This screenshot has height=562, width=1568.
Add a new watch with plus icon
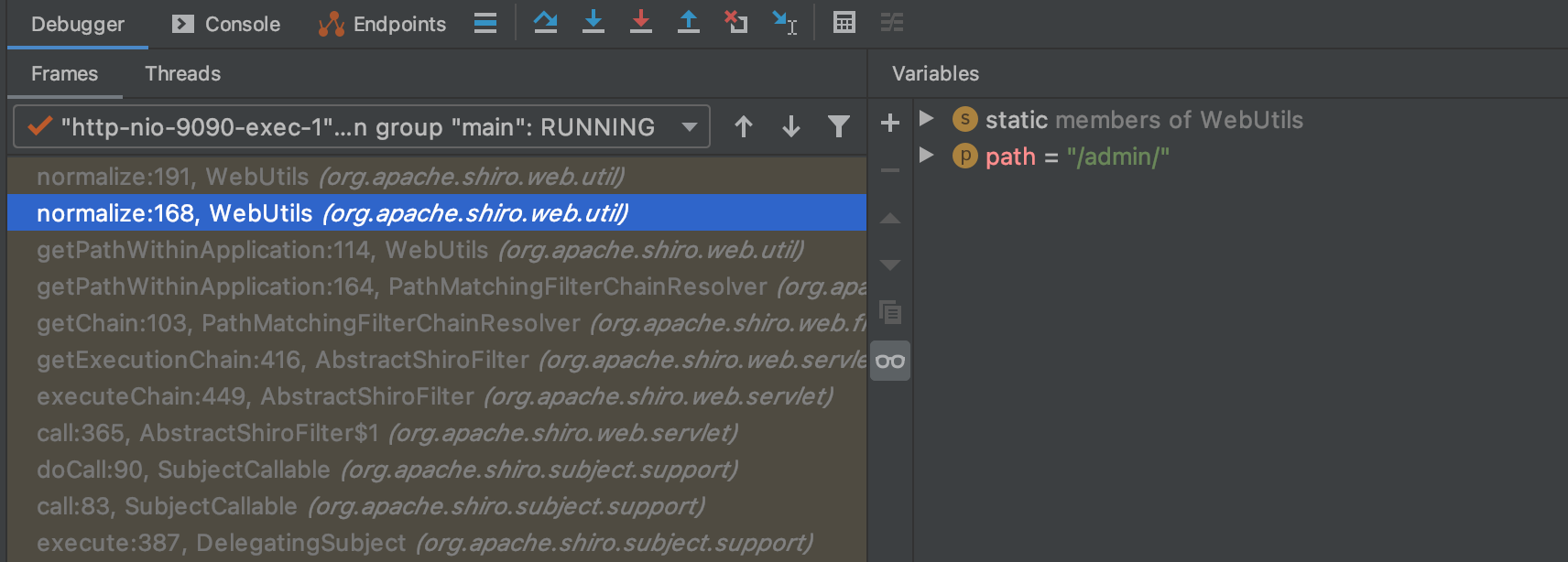click(x=890, y=123)
